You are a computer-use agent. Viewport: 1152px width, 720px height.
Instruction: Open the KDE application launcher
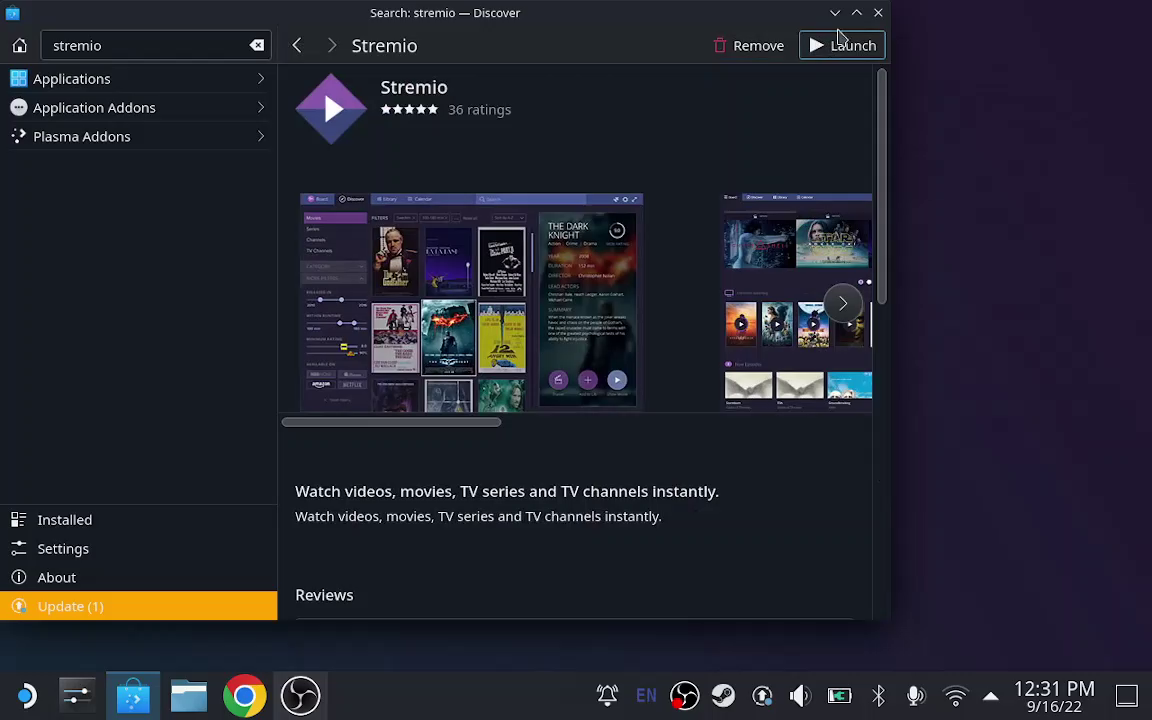26,695
